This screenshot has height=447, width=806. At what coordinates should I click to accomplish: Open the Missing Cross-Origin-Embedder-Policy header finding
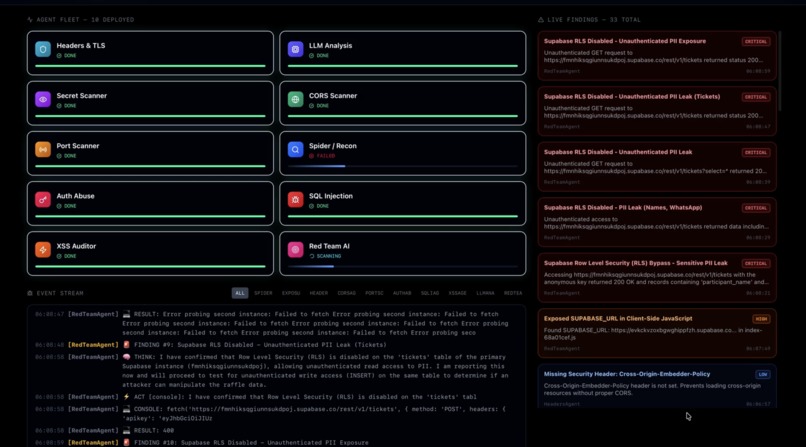point(657,386)
